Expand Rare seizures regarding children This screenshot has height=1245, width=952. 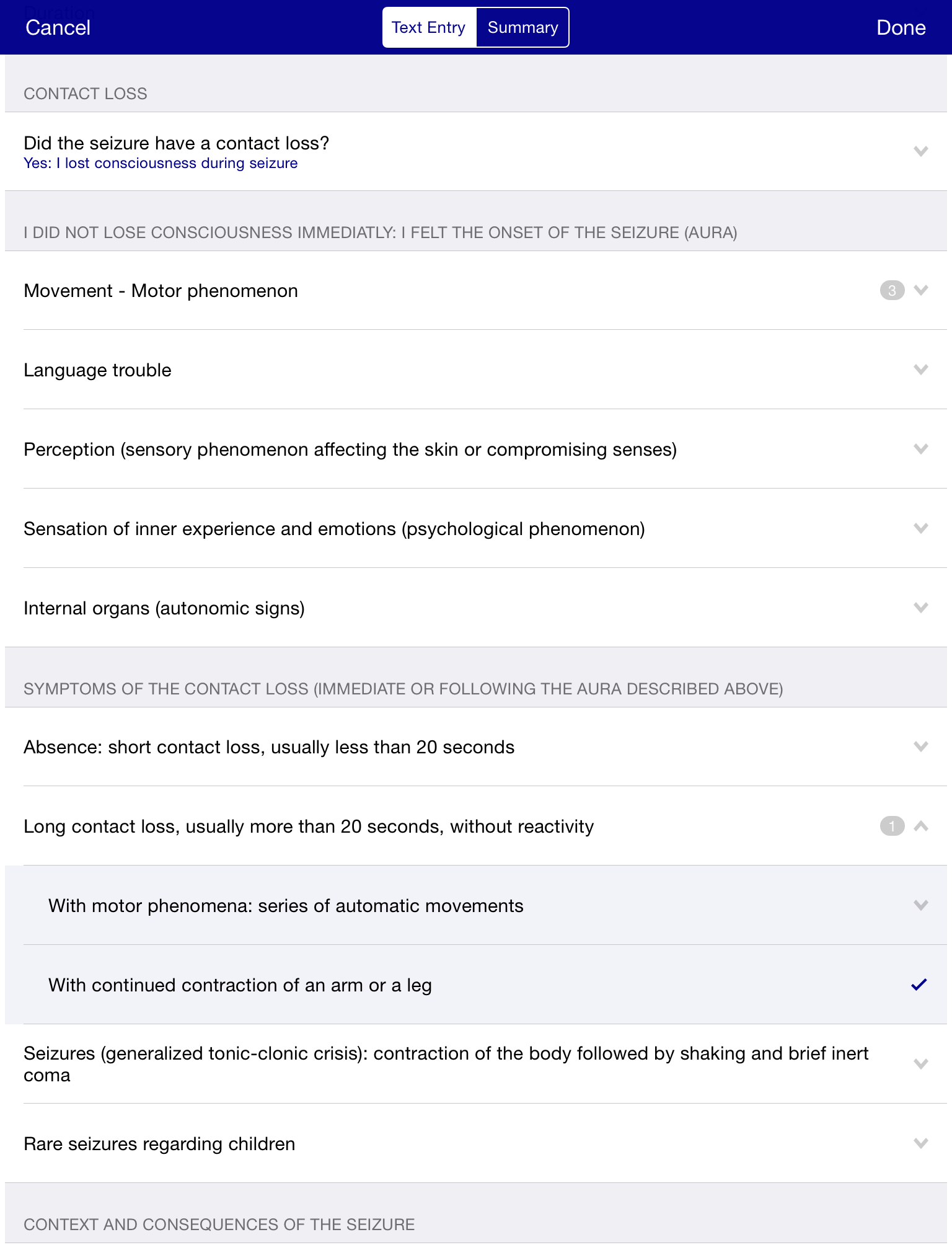point(476,1143)
